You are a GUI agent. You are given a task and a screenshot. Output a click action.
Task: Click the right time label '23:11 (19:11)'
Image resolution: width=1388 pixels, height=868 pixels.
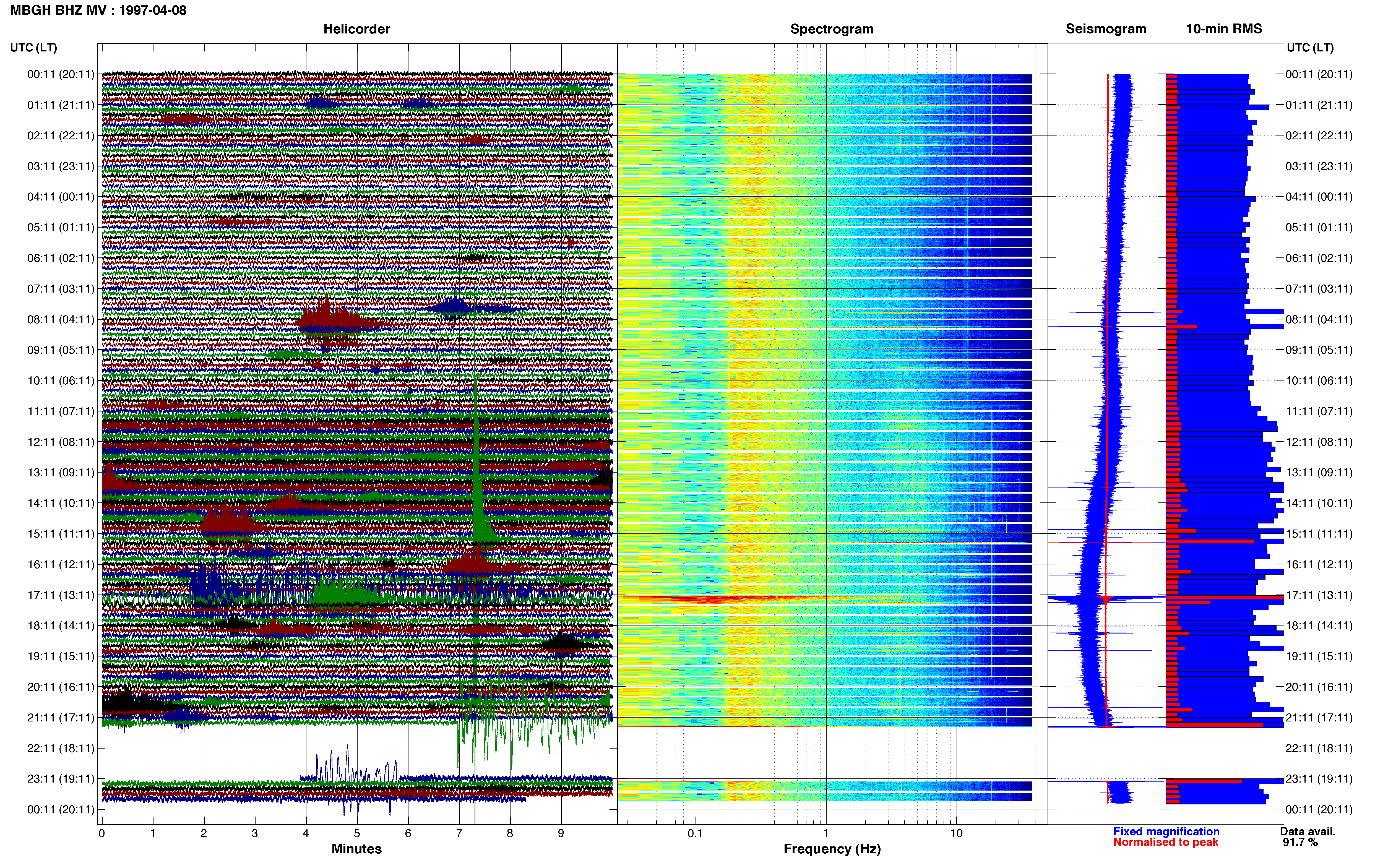(x=1319, y=779)
